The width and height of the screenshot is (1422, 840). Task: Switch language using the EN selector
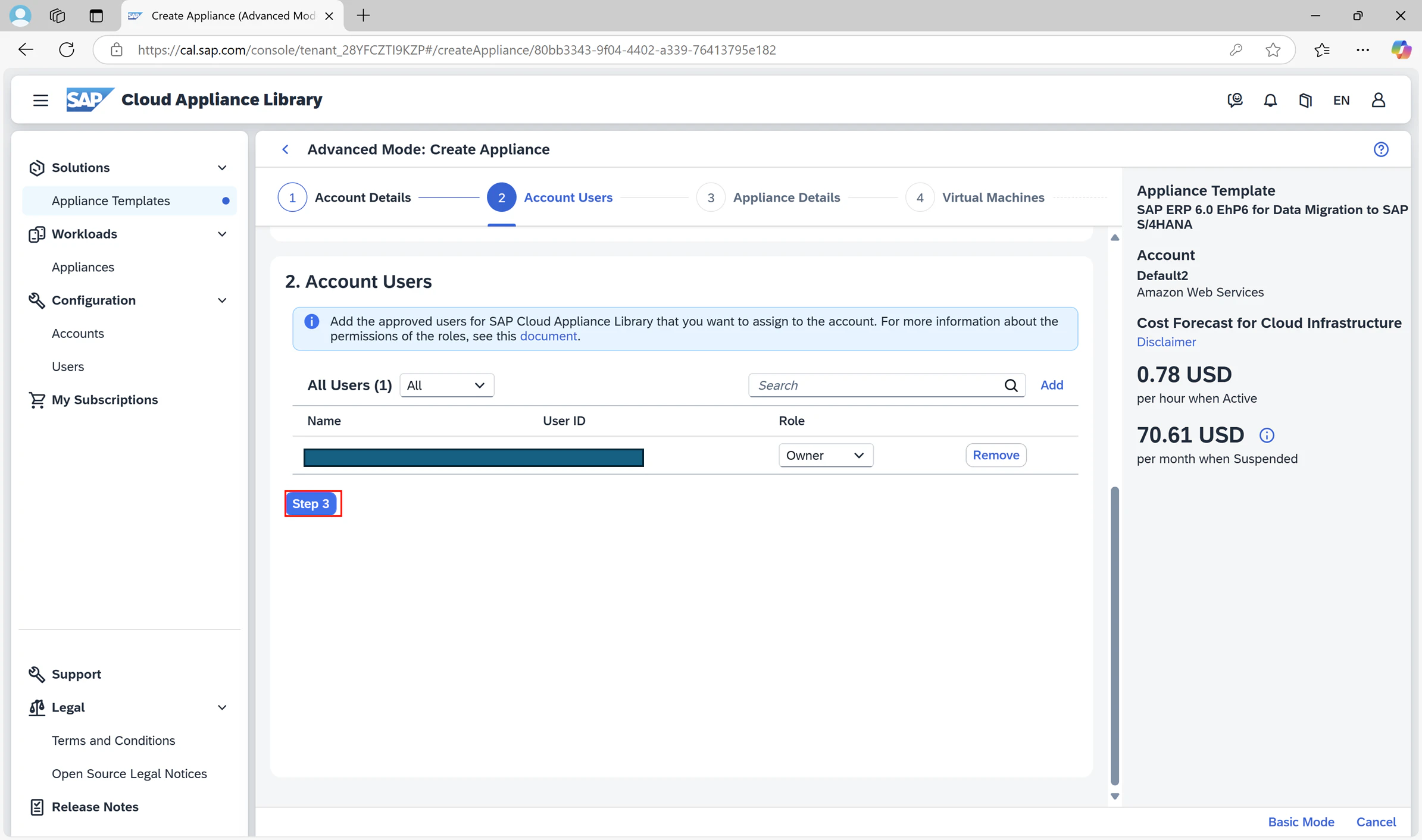click(1341, 100)
